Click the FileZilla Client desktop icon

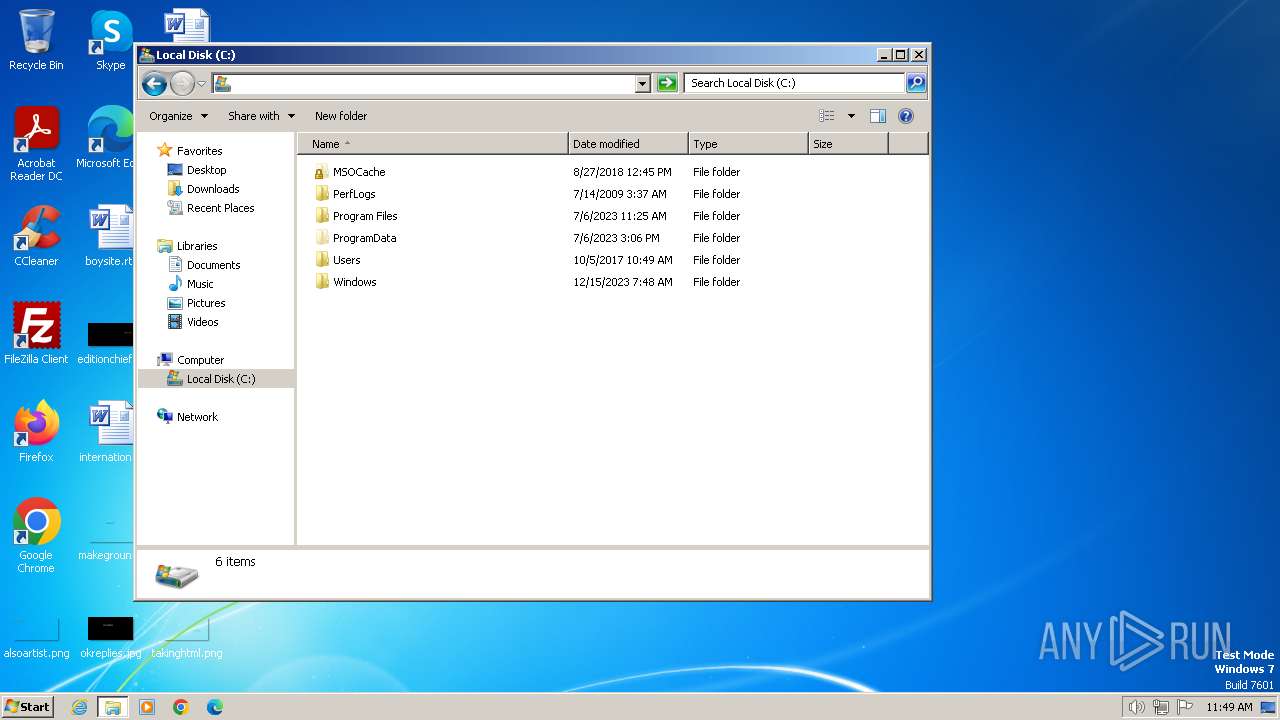tap(36, 333)
